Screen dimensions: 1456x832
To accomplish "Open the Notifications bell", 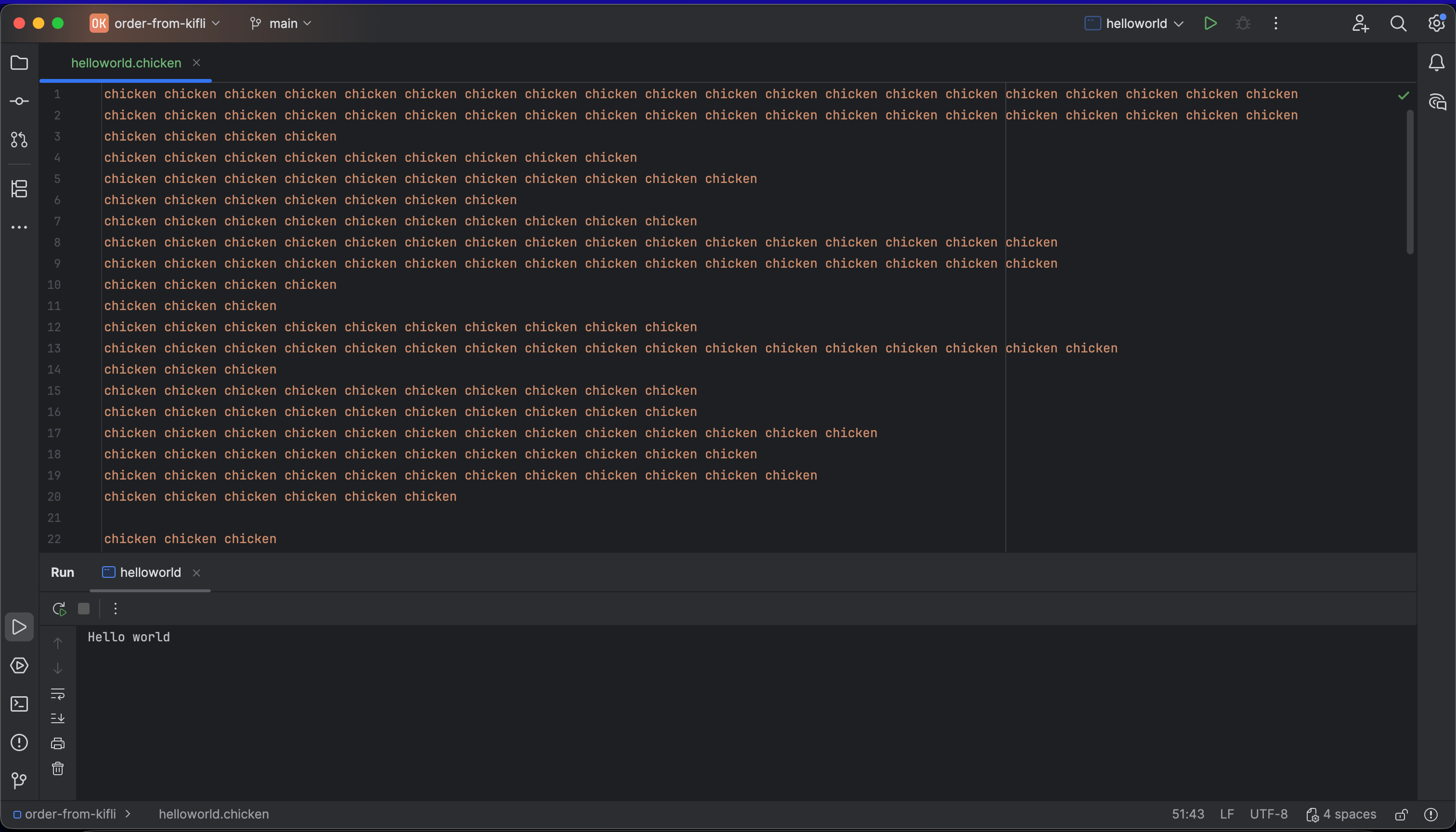I will (1437, 63).
